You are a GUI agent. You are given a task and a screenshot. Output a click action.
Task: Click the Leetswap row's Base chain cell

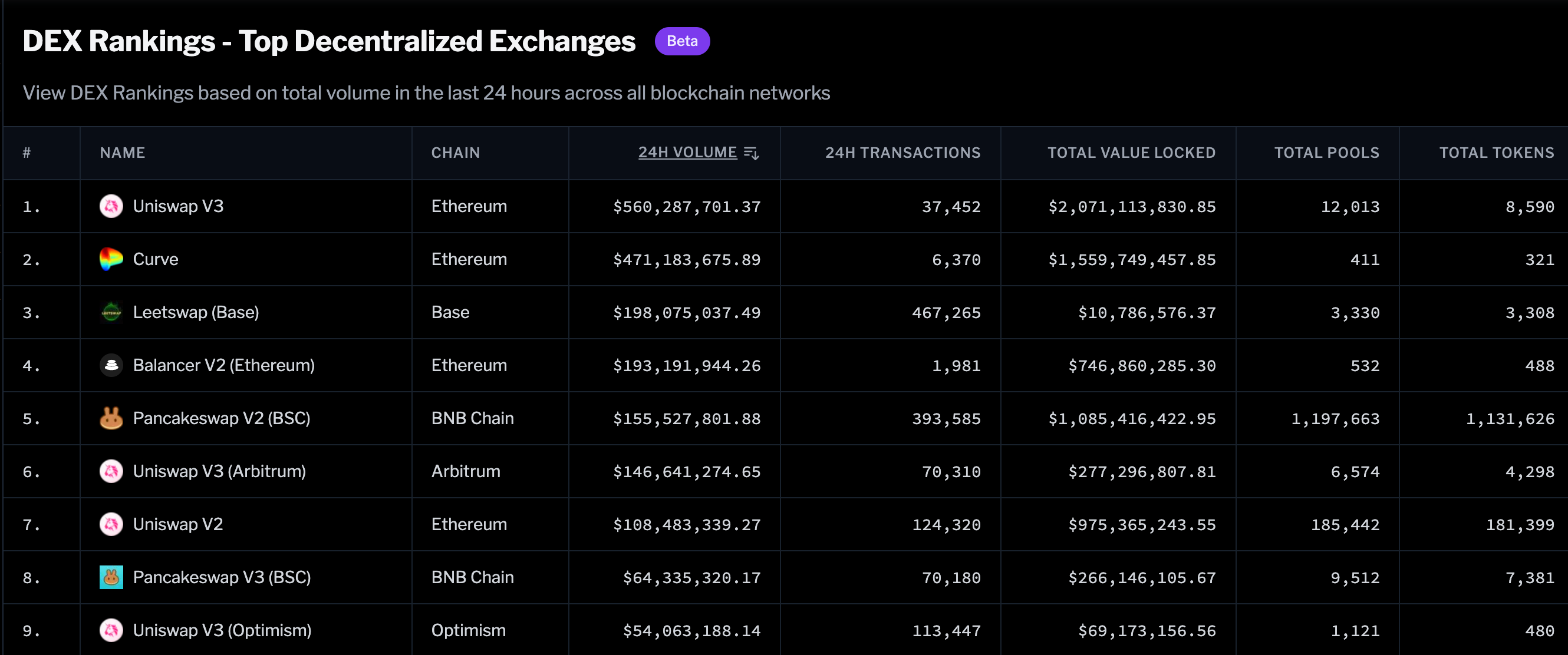450,313
